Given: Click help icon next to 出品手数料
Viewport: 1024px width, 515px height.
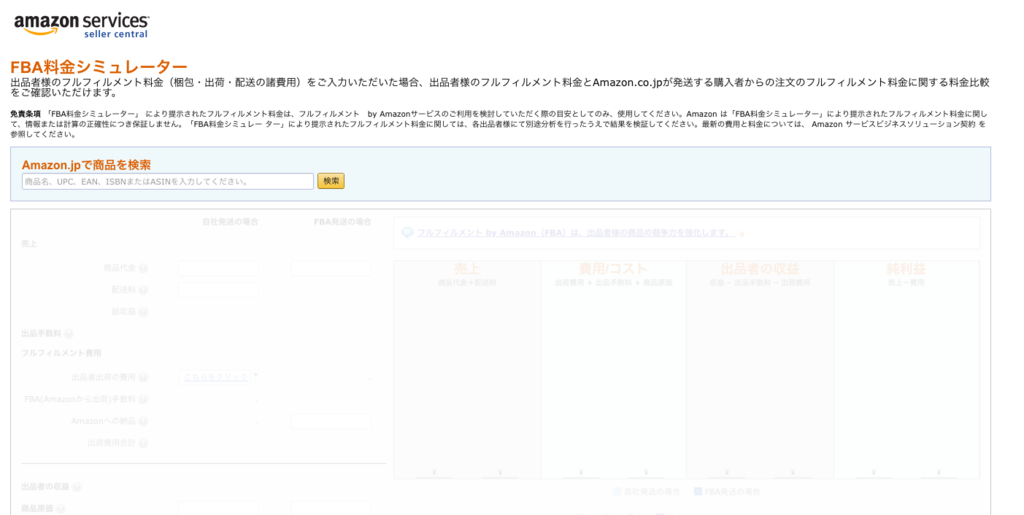Looking at the screenshot, I should click(x=69, y=334).
